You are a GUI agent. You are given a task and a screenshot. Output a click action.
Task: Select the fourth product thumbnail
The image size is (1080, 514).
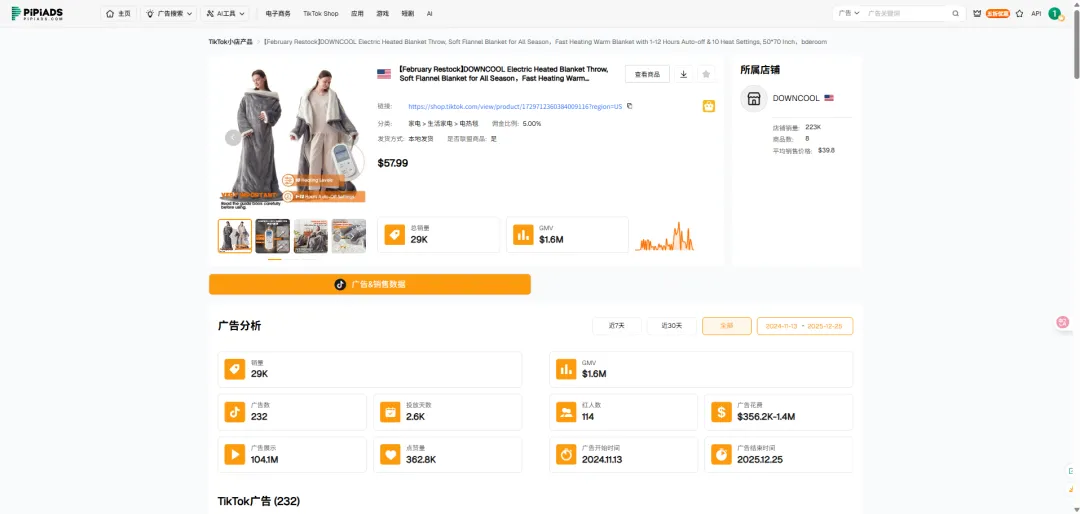coord(349,236)
